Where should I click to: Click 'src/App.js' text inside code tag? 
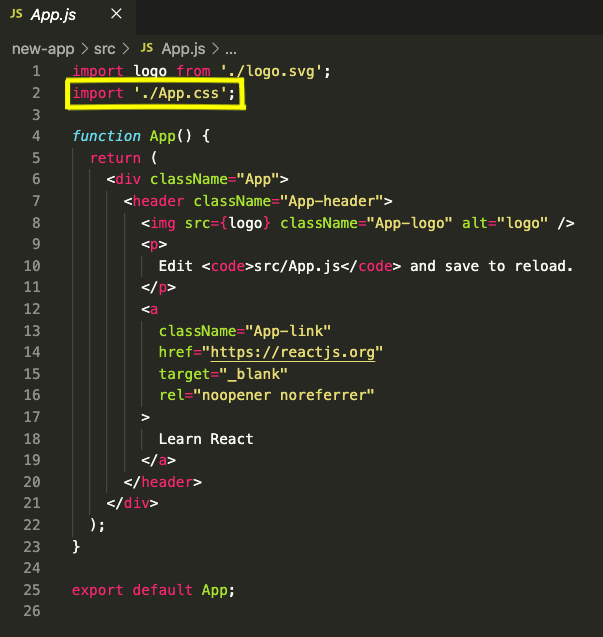[x=297, y=266]
